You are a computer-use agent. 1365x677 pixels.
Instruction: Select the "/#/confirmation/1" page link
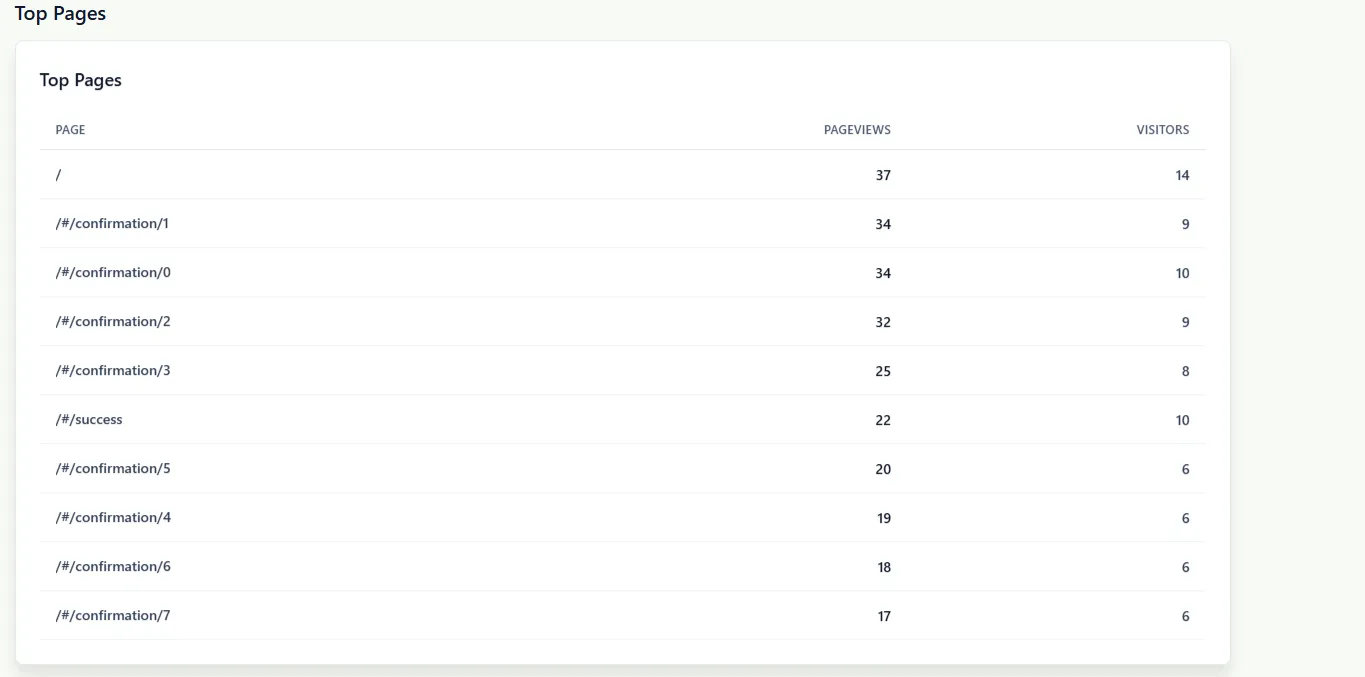[x=112, y=223]
